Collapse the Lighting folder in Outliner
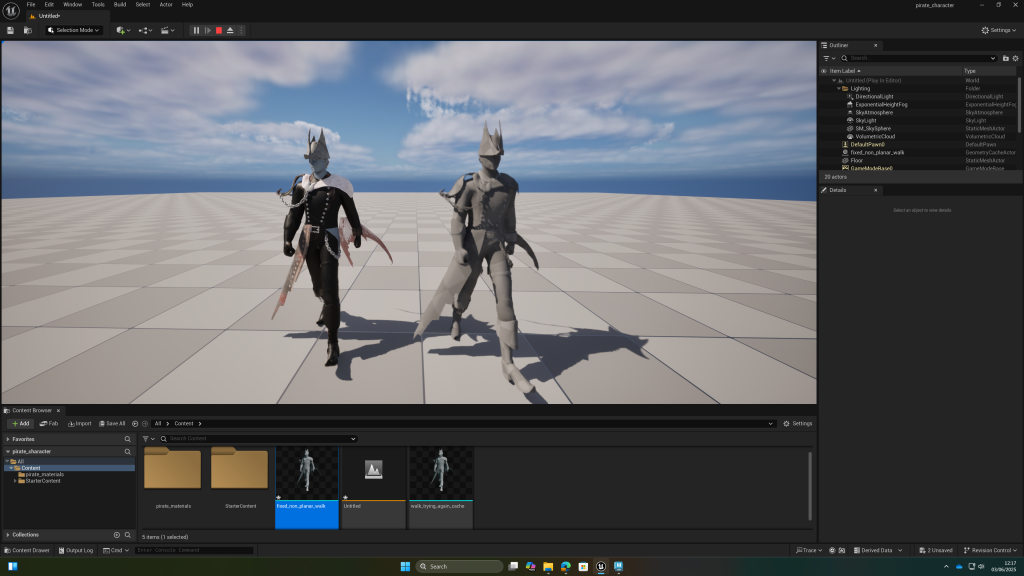The width and height of the screenshot is (1024, 576). click(839, 88)
